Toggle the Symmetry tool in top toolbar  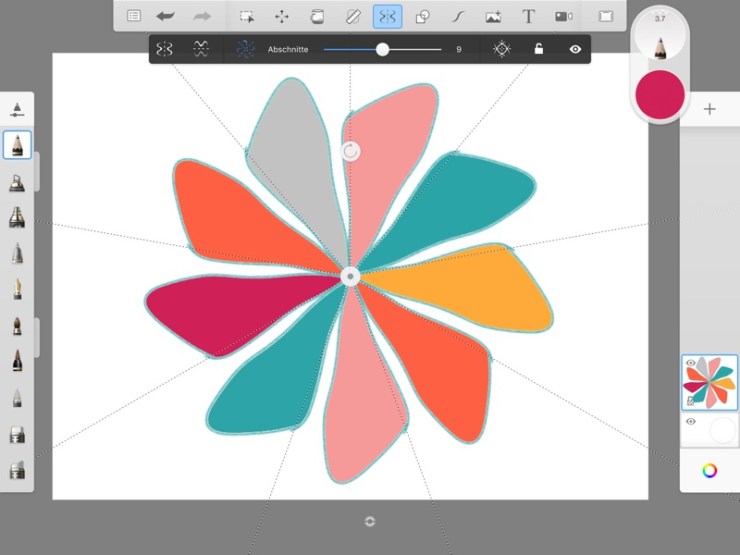(387, 16)
